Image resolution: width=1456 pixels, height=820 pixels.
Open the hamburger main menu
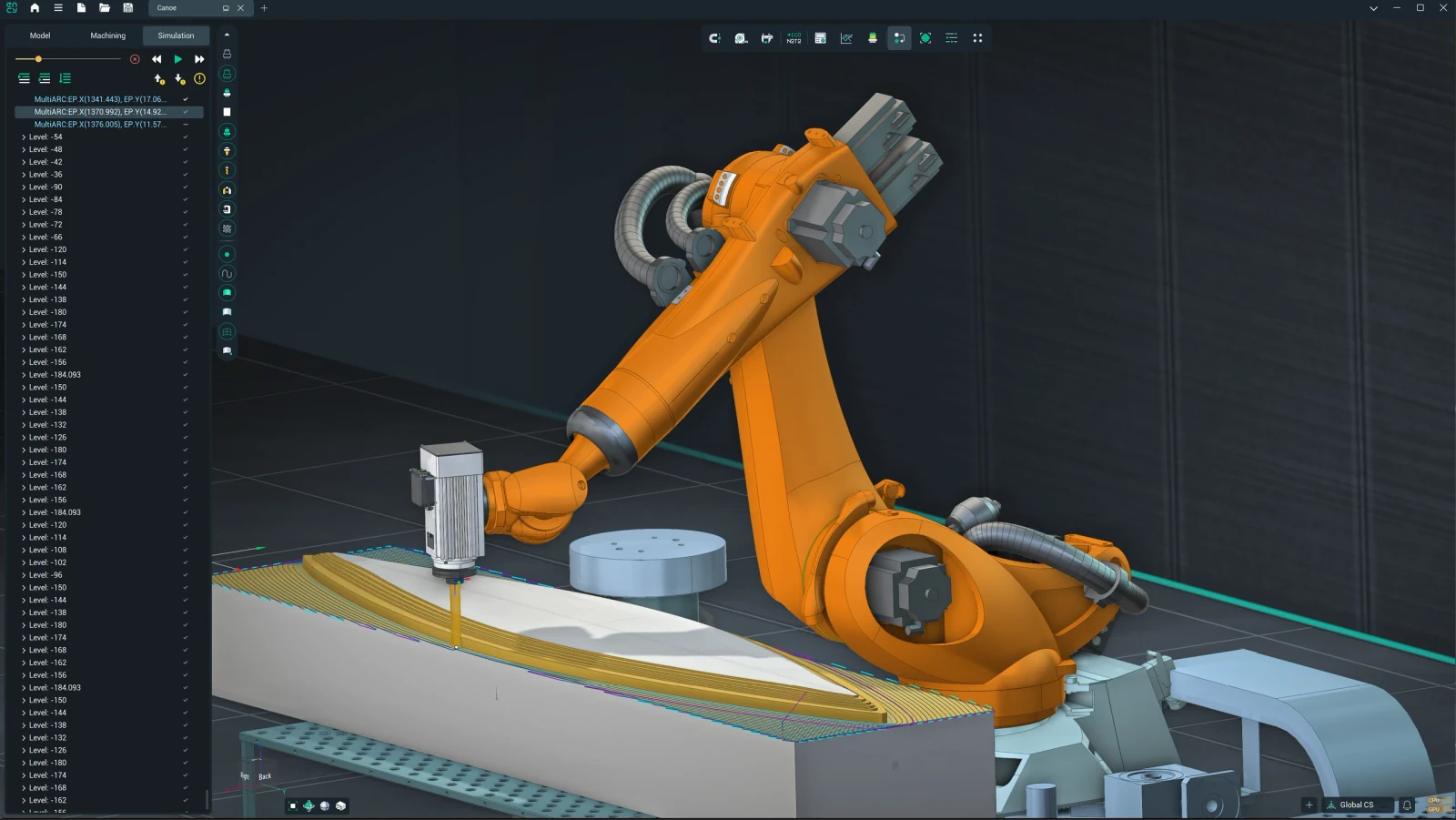pos(58,7)
